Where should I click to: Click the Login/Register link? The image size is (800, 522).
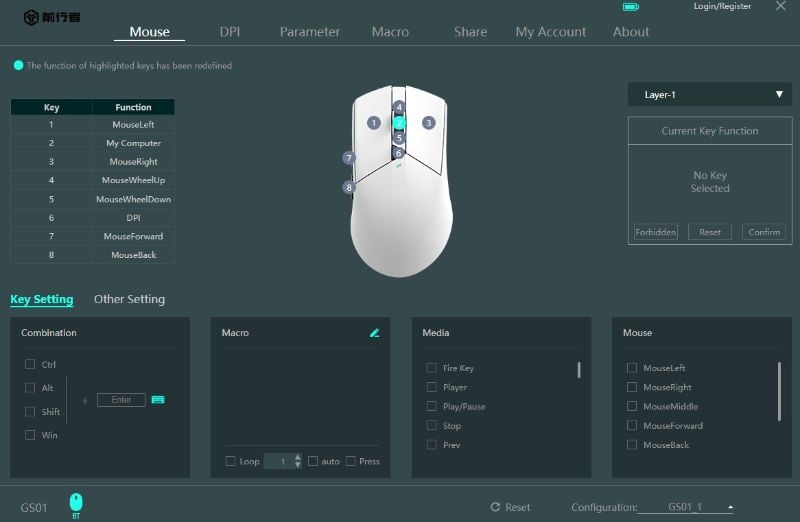722,7
